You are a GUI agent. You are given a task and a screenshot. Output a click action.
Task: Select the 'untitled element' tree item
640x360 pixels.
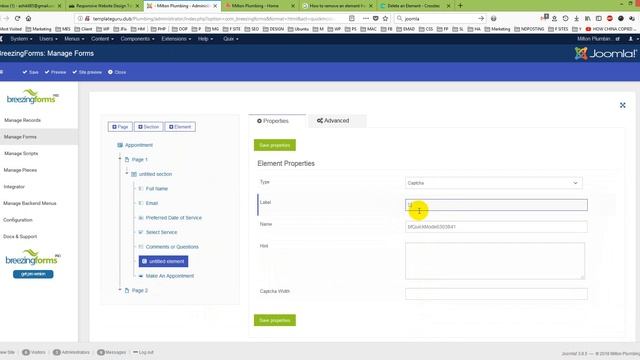[x=163, y=261]
